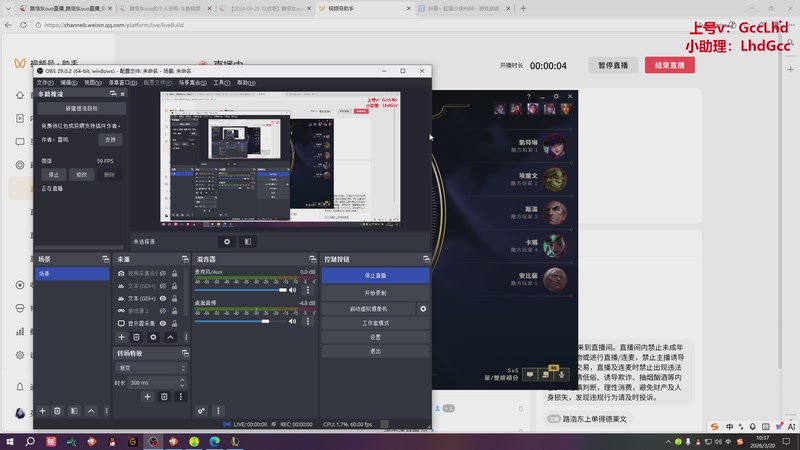Click the duration stepper showing 300 ms

pos(182,383)
